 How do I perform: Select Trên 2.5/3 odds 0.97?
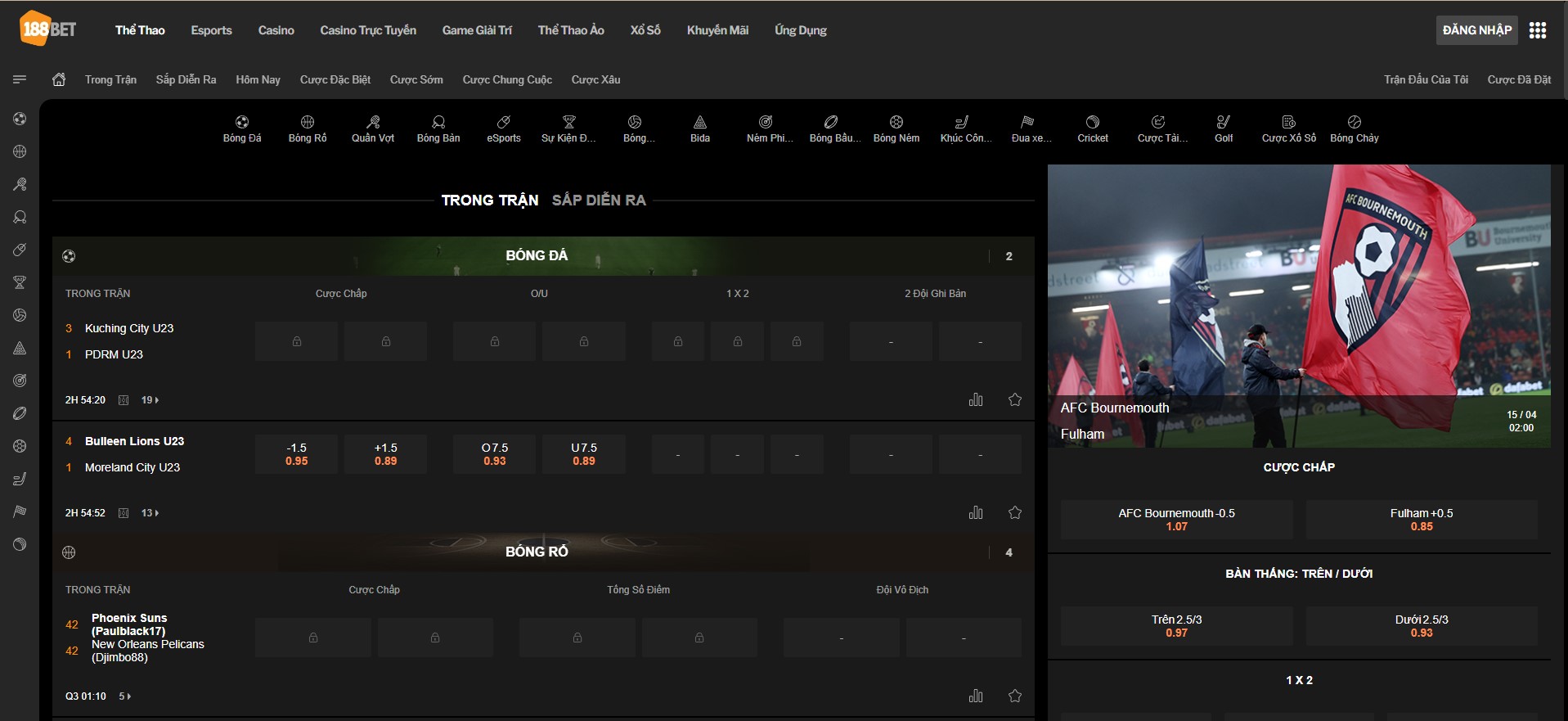(1176, 626)
